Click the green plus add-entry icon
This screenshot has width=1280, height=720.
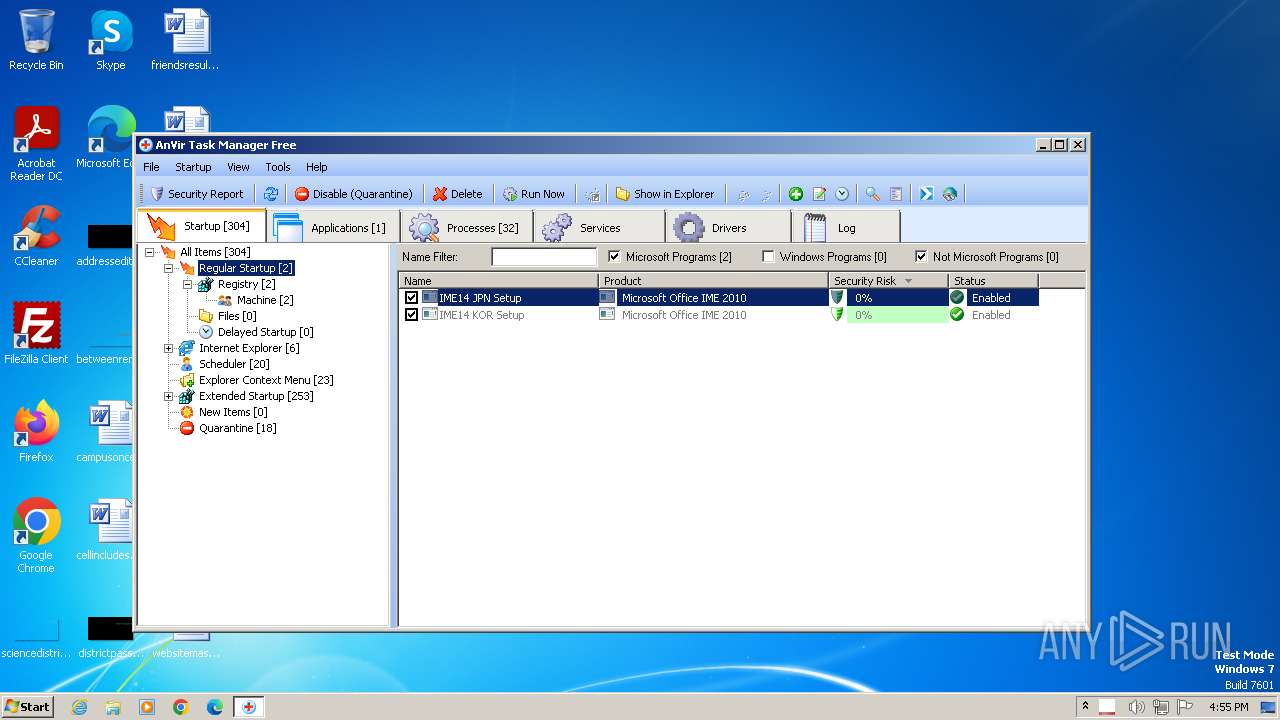pos(796,194)
